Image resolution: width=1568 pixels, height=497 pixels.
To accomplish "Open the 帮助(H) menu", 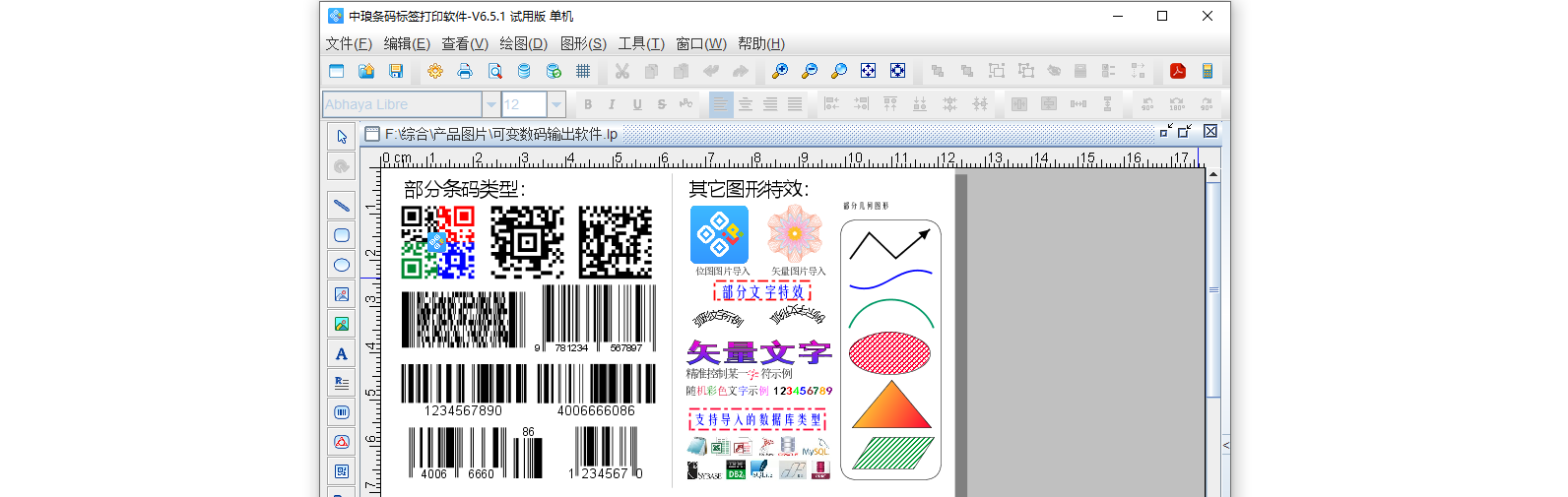I will (x=761, y=43).
